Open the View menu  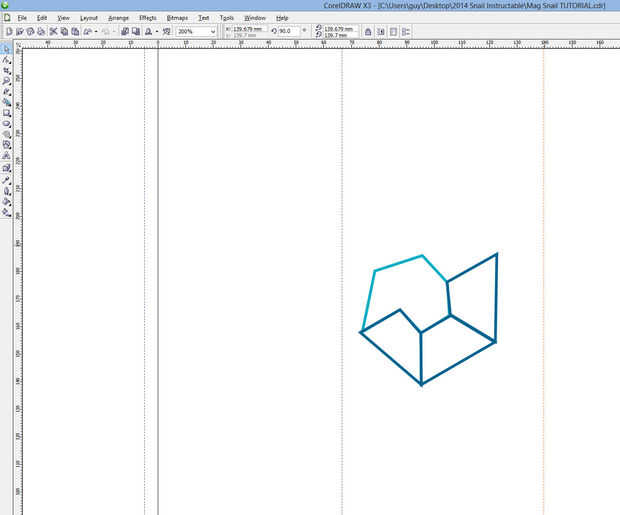tap(63, 18)
